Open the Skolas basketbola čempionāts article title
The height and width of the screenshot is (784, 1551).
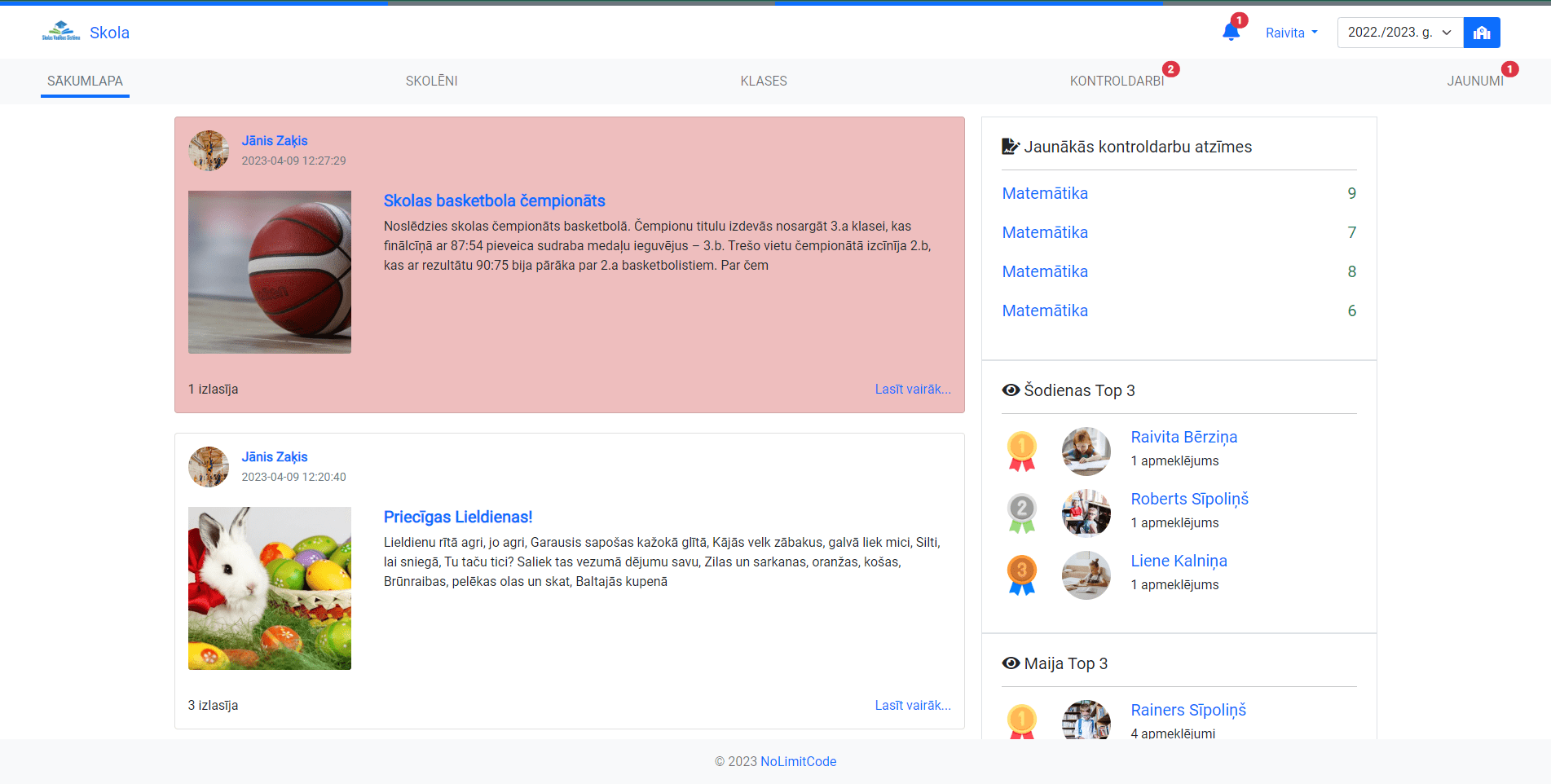[x=494, y=200]
